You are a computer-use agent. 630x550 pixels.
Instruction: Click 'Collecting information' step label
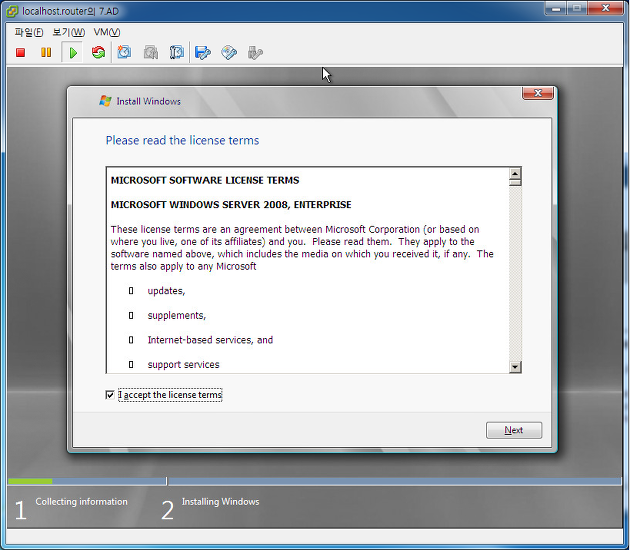coord(81,502)
